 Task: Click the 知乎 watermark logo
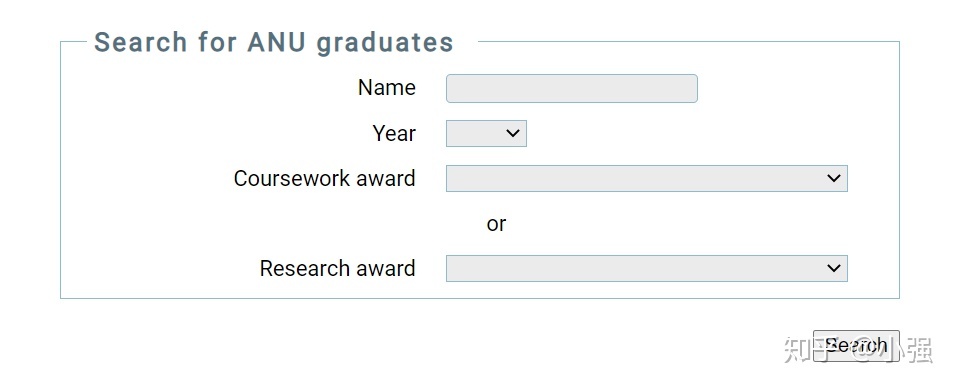806,348
